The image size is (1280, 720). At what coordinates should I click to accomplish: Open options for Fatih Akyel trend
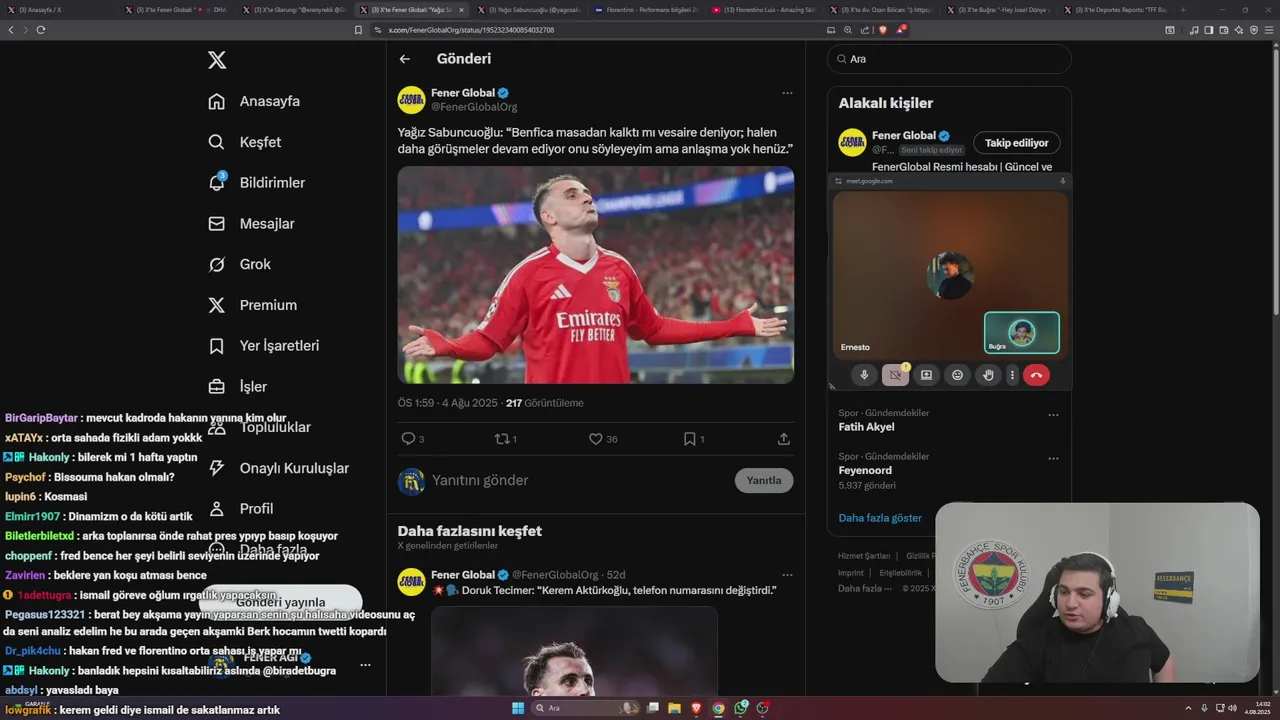(x=1053, y=415)
